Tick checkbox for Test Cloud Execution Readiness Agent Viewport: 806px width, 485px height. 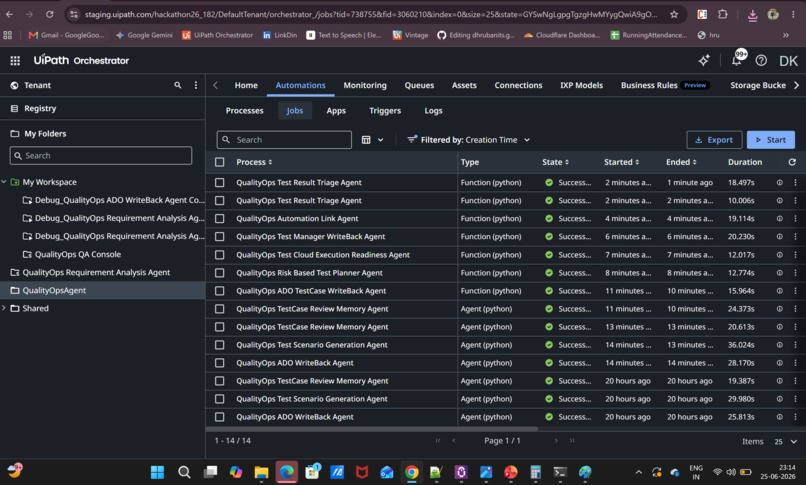tap(219, 255)
